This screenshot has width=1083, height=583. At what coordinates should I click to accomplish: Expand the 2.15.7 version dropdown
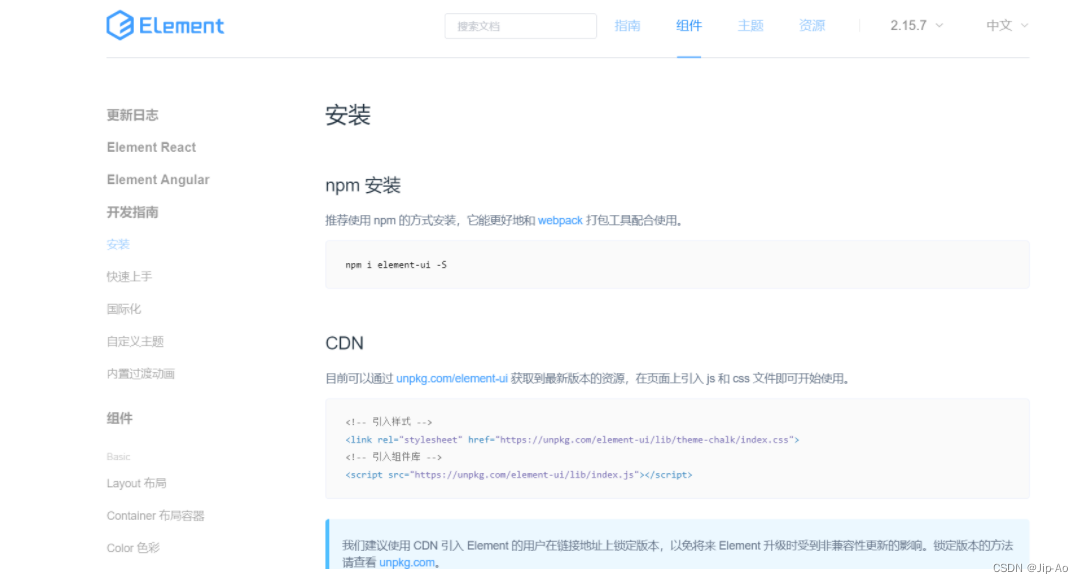click(916, 26)
